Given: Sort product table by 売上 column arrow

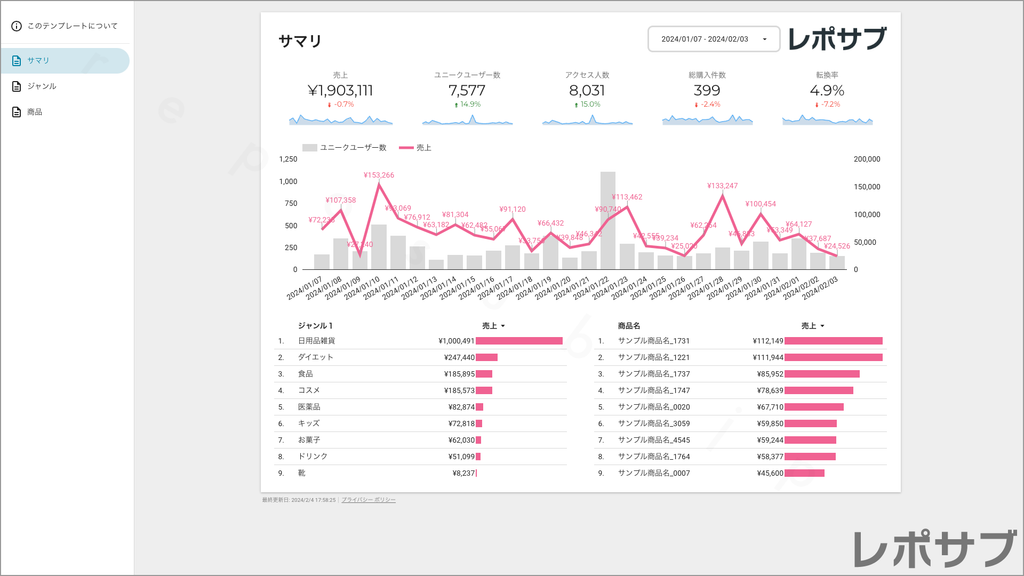Looking at the screenshot, I should tap(822, 326).
